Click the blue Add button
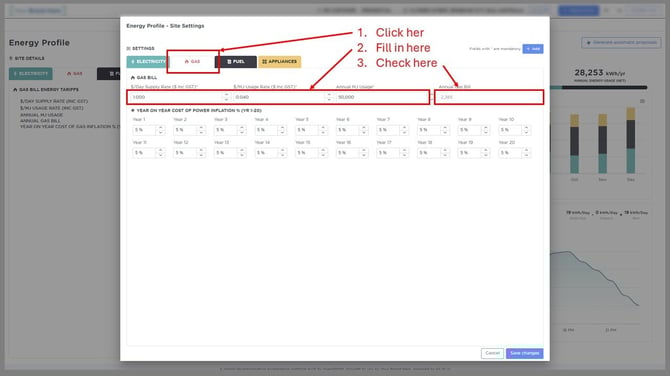The image size is (670, 376). tap(533, 49)
